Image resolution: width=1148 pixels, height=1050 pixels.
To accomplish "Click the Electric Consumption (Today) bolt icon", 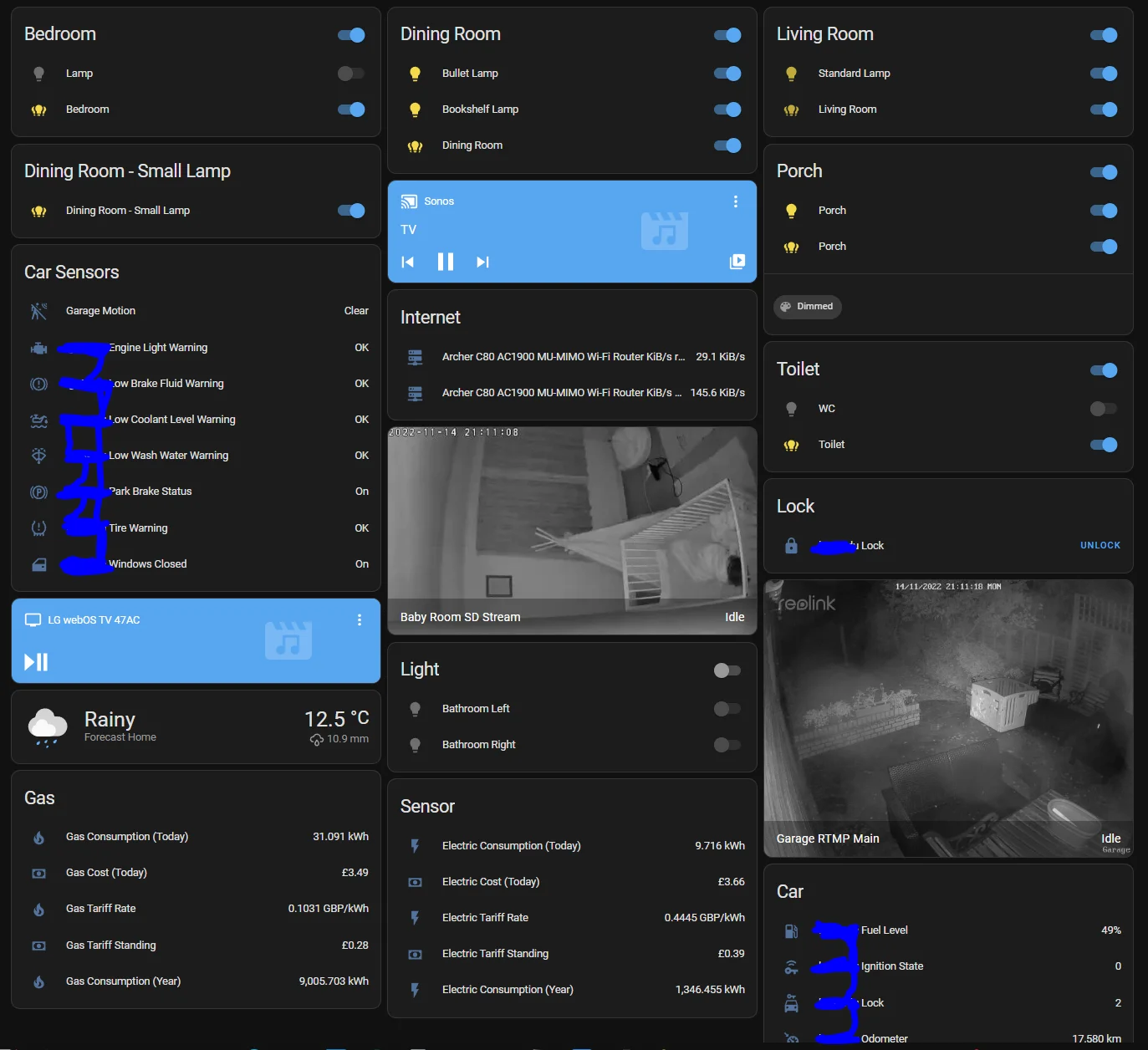I will (415, 846).
